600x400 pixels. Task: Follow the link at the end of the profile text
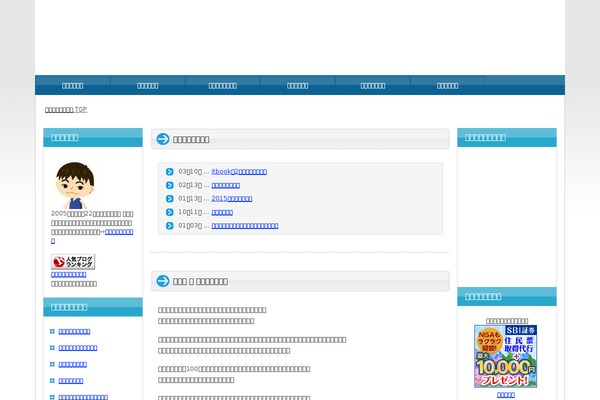tap(119, 232)
